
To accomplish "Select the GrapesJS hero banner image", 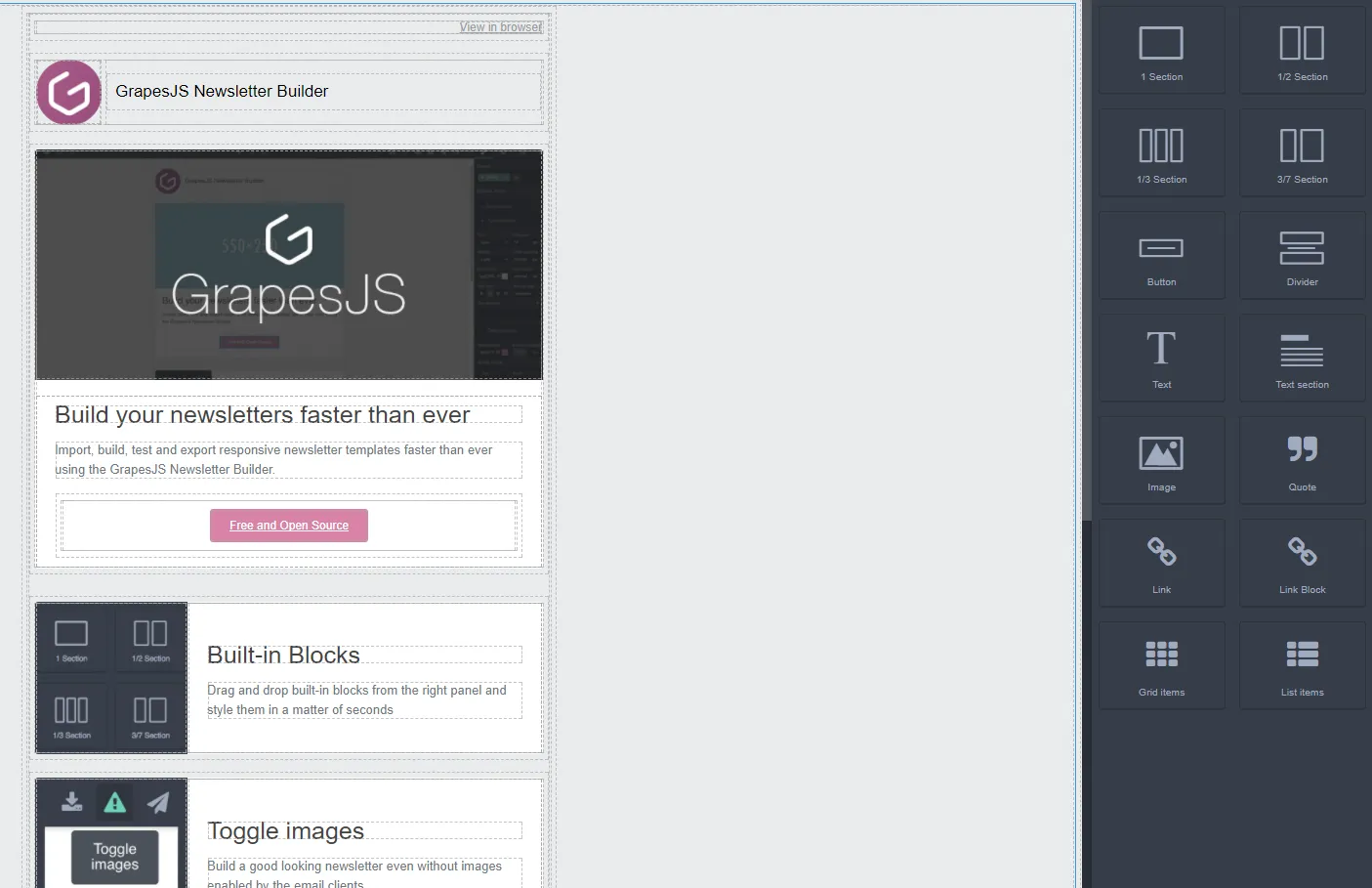I will [x=289, y=265].
